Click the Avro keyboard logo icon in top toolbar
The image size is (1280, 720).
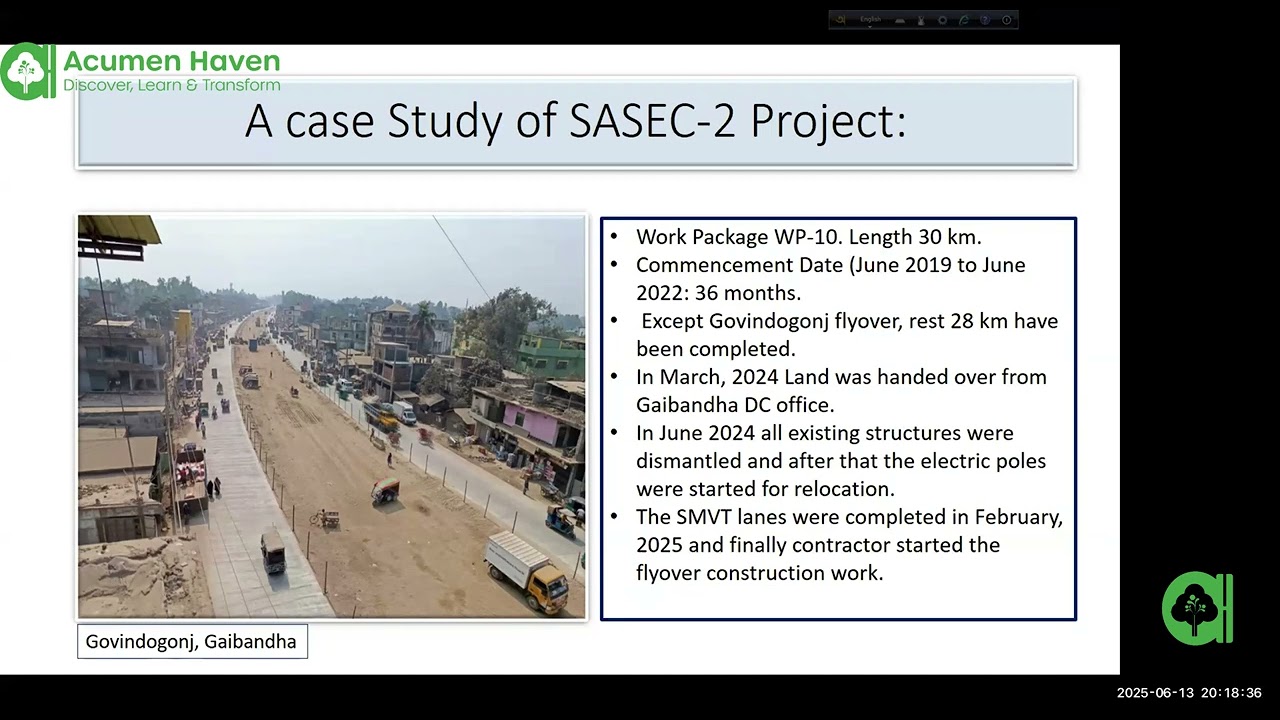pyautogui.click(x=840, y=20)
